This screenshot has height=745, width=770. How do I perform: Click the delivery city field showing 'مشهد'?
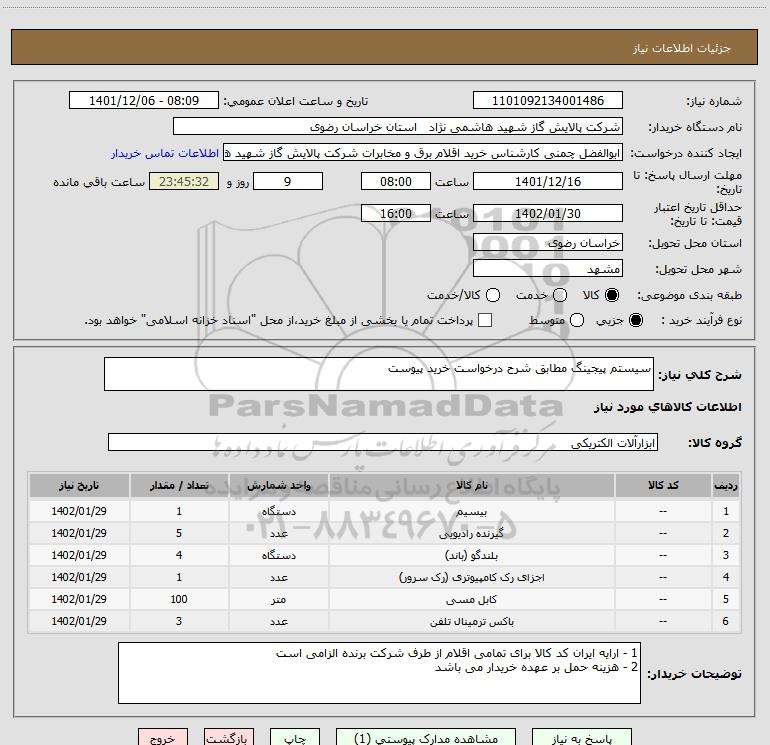click(547, 268)
